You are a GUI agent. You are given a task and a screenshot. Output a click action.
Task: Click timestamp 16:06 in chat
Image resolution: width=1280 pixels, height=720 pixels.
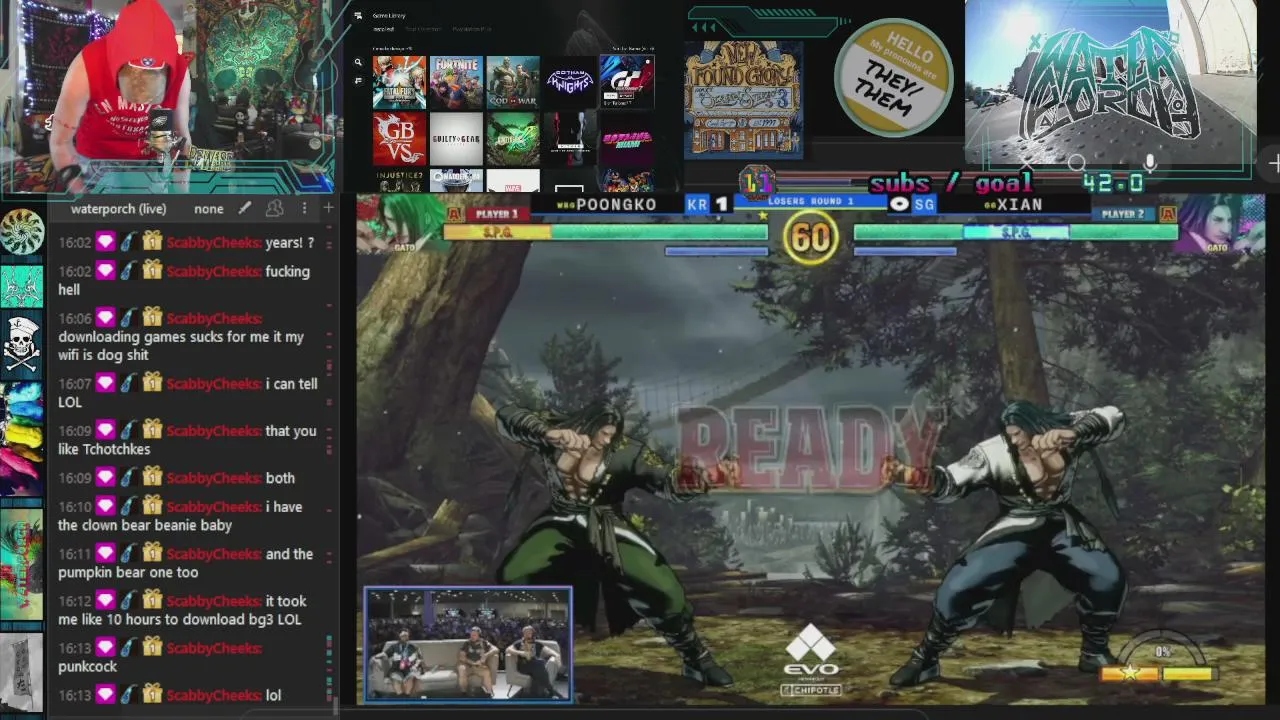click(x=75, y=318)
